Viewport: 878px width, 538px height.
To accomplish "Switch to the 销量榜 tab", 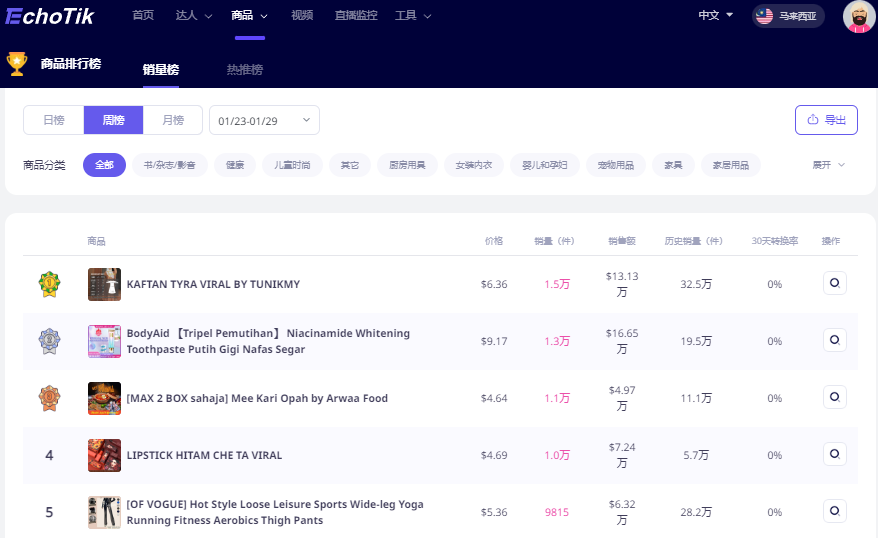I will (161, 70).
